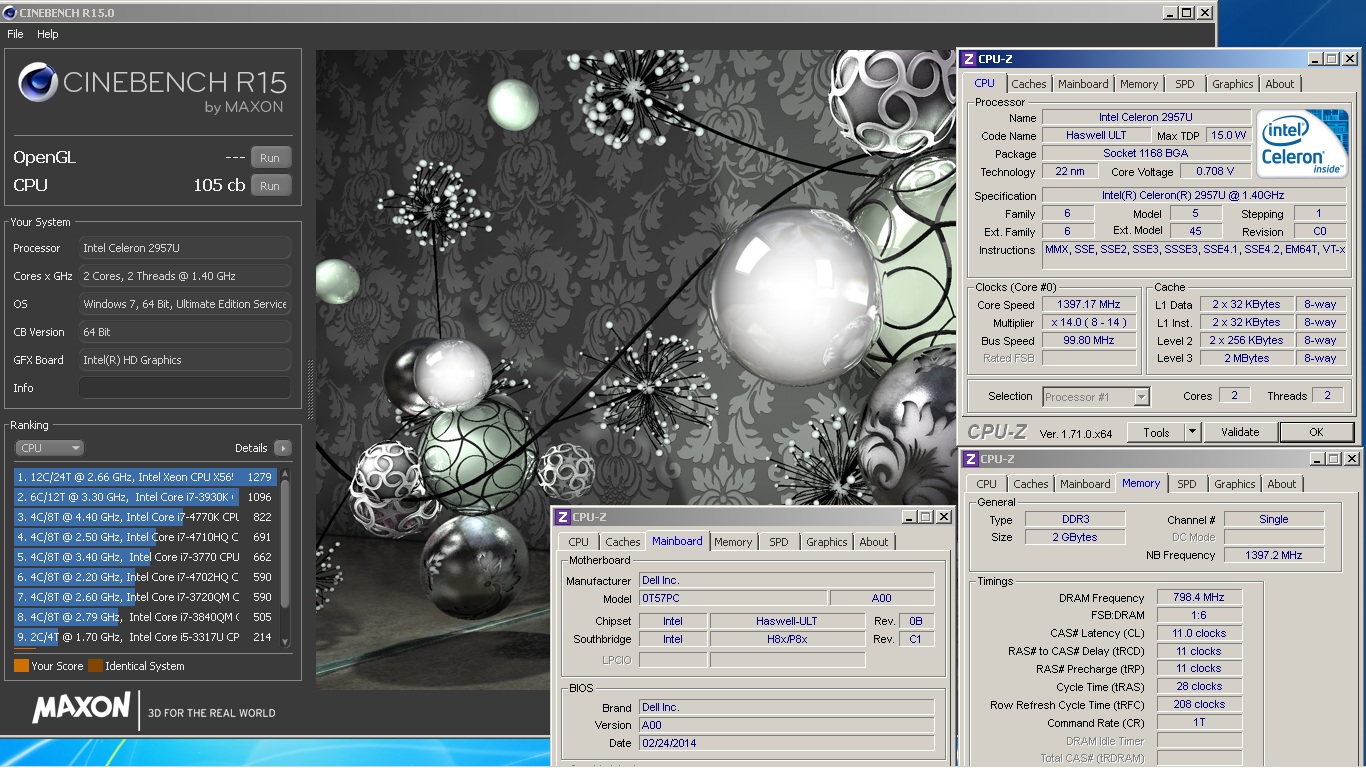Click the Southbridge H8x/P8x field

(x=787, y=639)
